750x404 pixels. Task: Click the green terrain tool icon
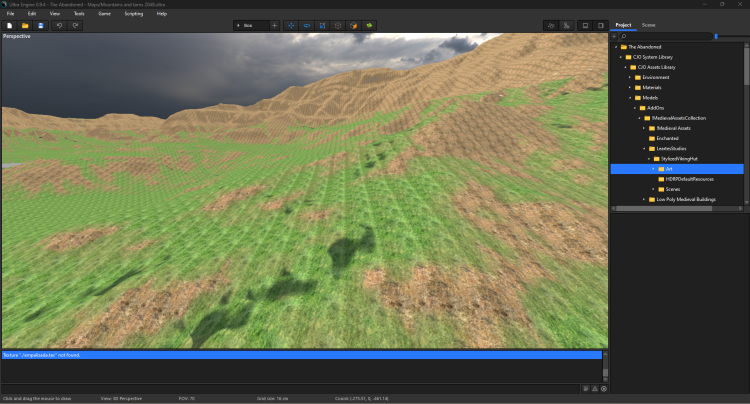coord(370,25)
